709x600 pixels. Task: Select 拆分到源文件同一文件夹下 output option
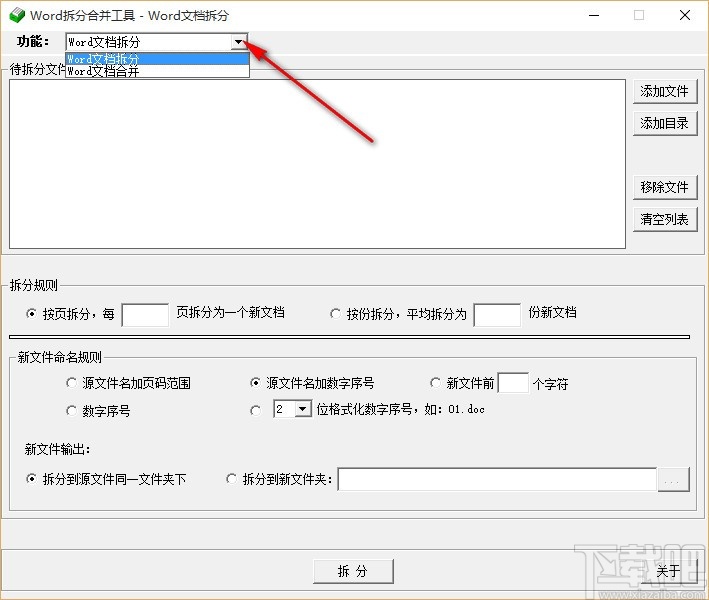click(31, 479)
